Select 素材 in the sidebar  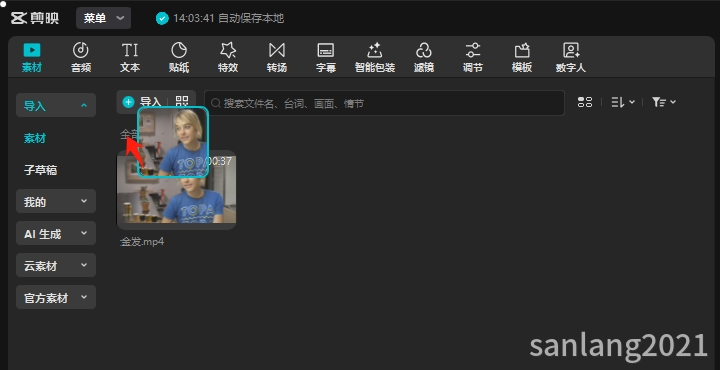(35, 138)
